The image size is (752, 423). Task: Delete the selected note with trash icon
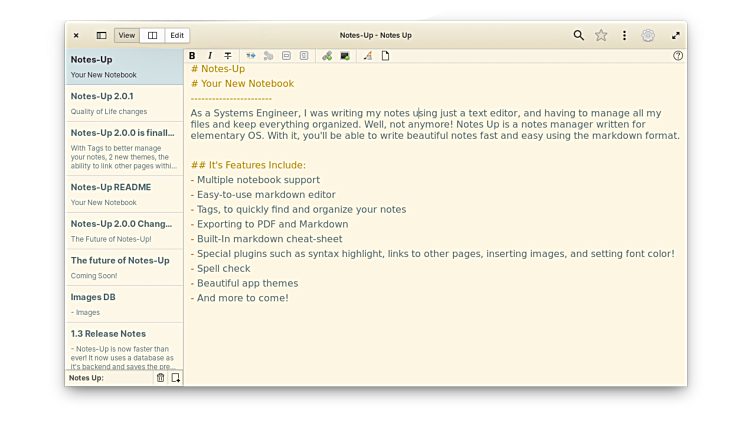coord(160,378)
